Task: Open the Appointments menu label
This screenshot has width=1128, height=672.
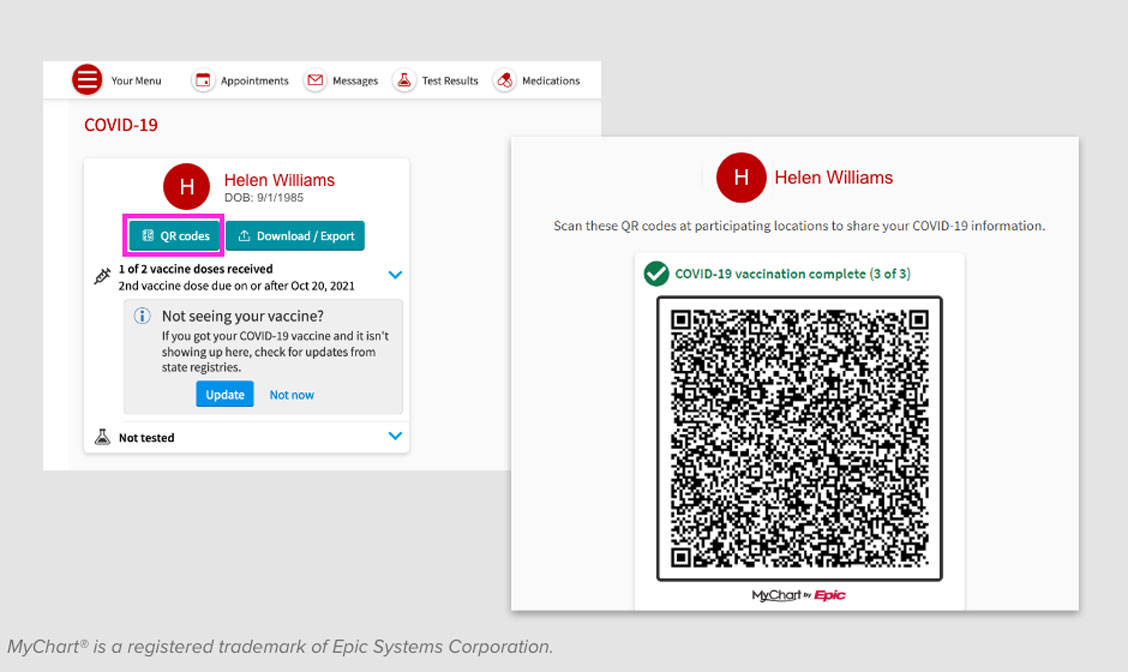Action: click(x=255, y=81)
